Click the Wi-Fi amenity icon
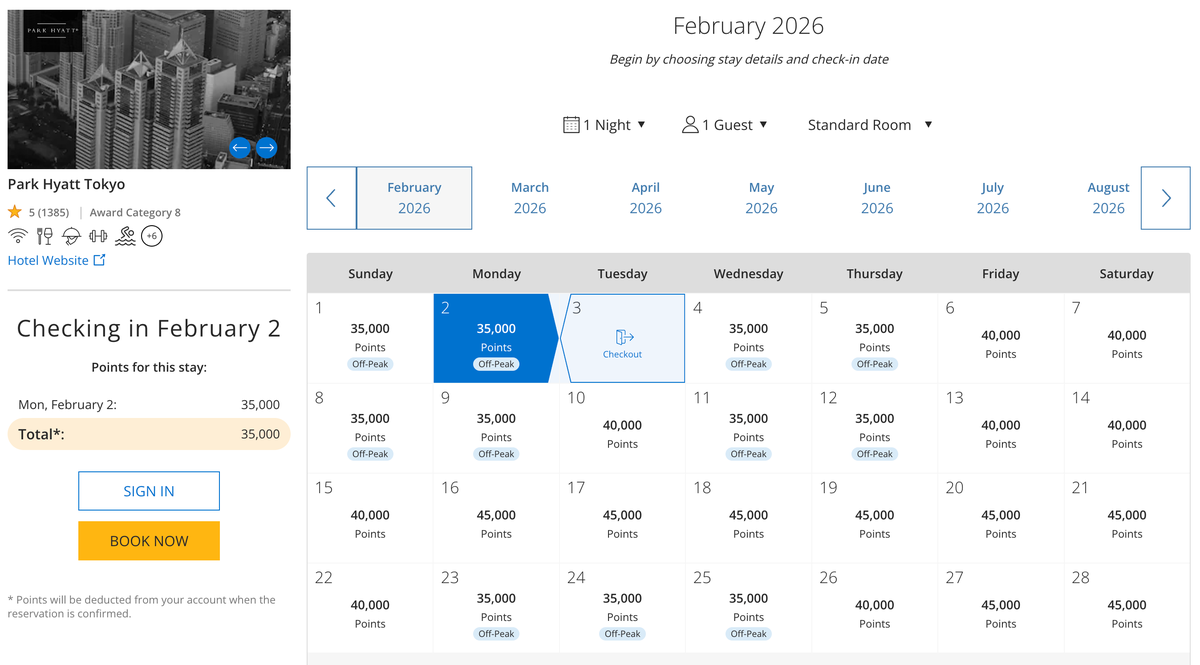 point(17,236)
